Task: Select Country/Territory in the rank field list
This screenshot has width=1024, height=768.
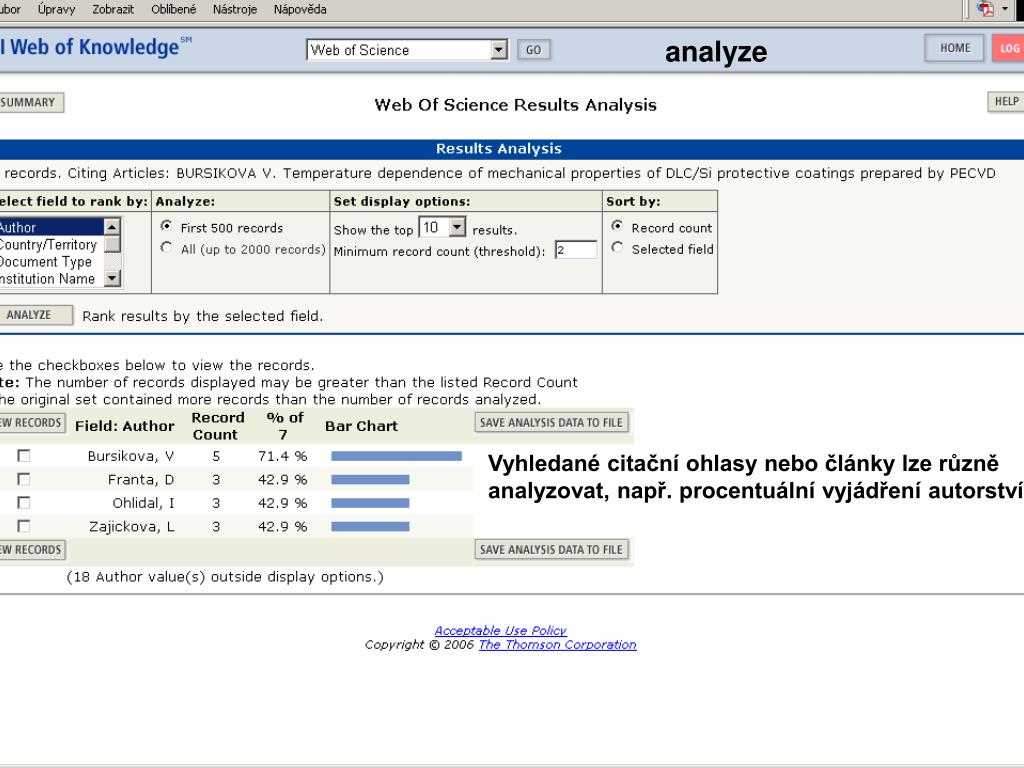Action: pos(51,244)
